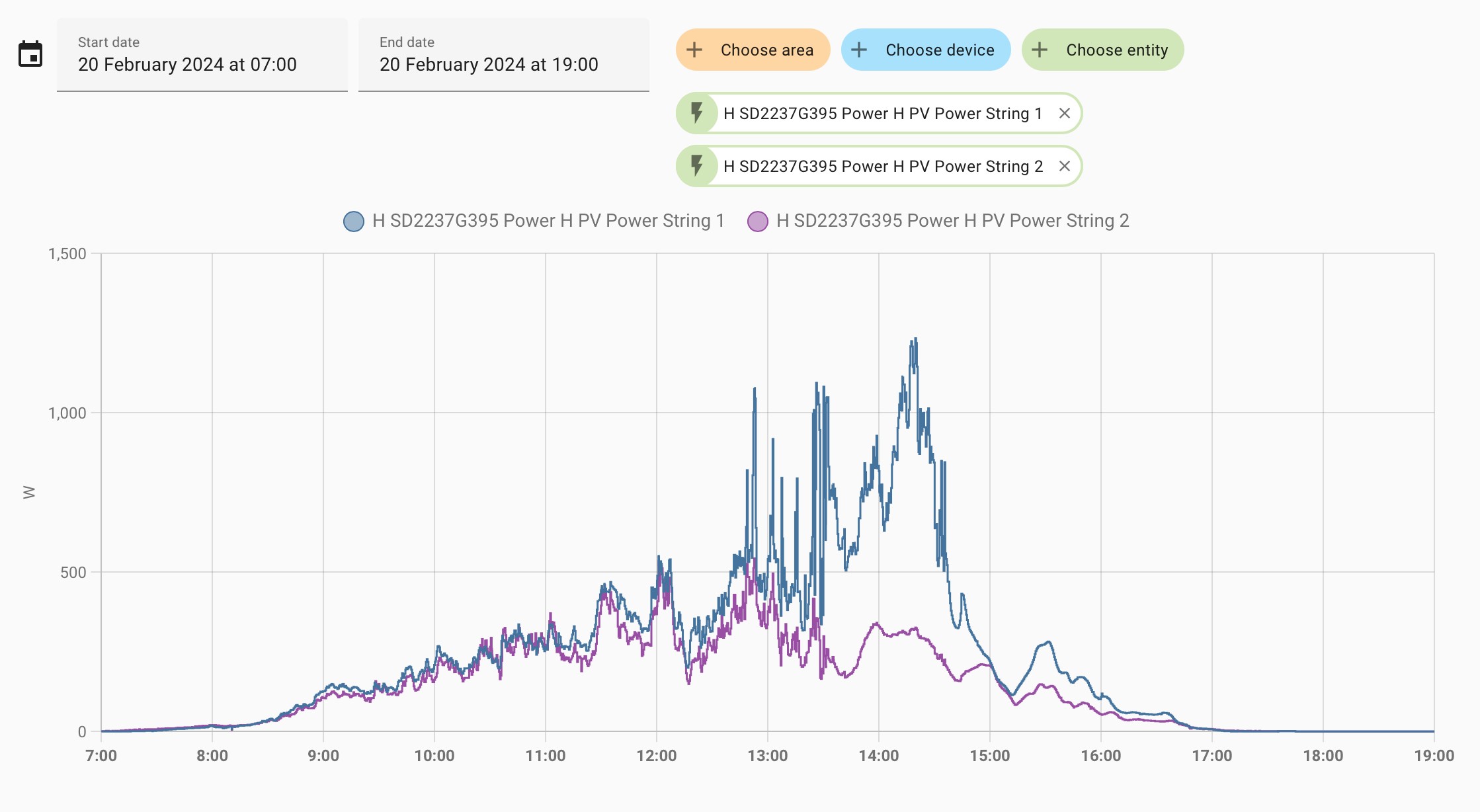This screenshot has width=1480, height=812.
Task: Click the 9:00 x-axis label
Action: [x=323, y=756]
